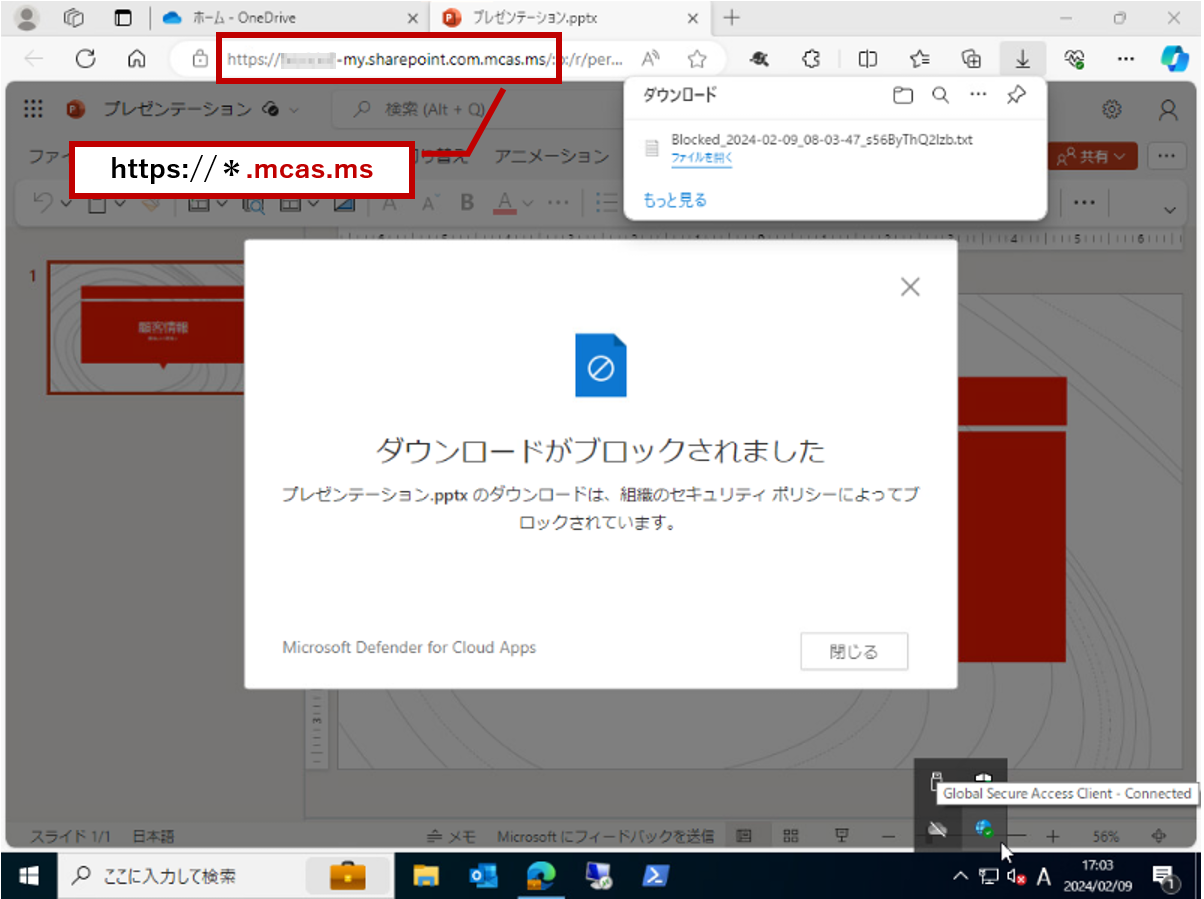Select the プレゼンテーション.pptx browser tab
The width and height of the screenshot is (1204, 899).
(x=571, y=18)
